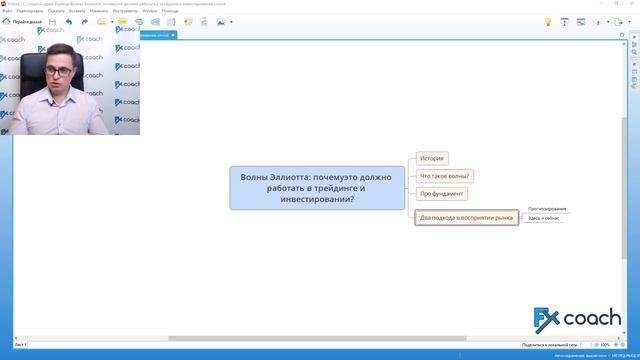Click the vertical scrollbar down arrow
The height and width of the screenshot is (360, 640).
tap(624, 333)
